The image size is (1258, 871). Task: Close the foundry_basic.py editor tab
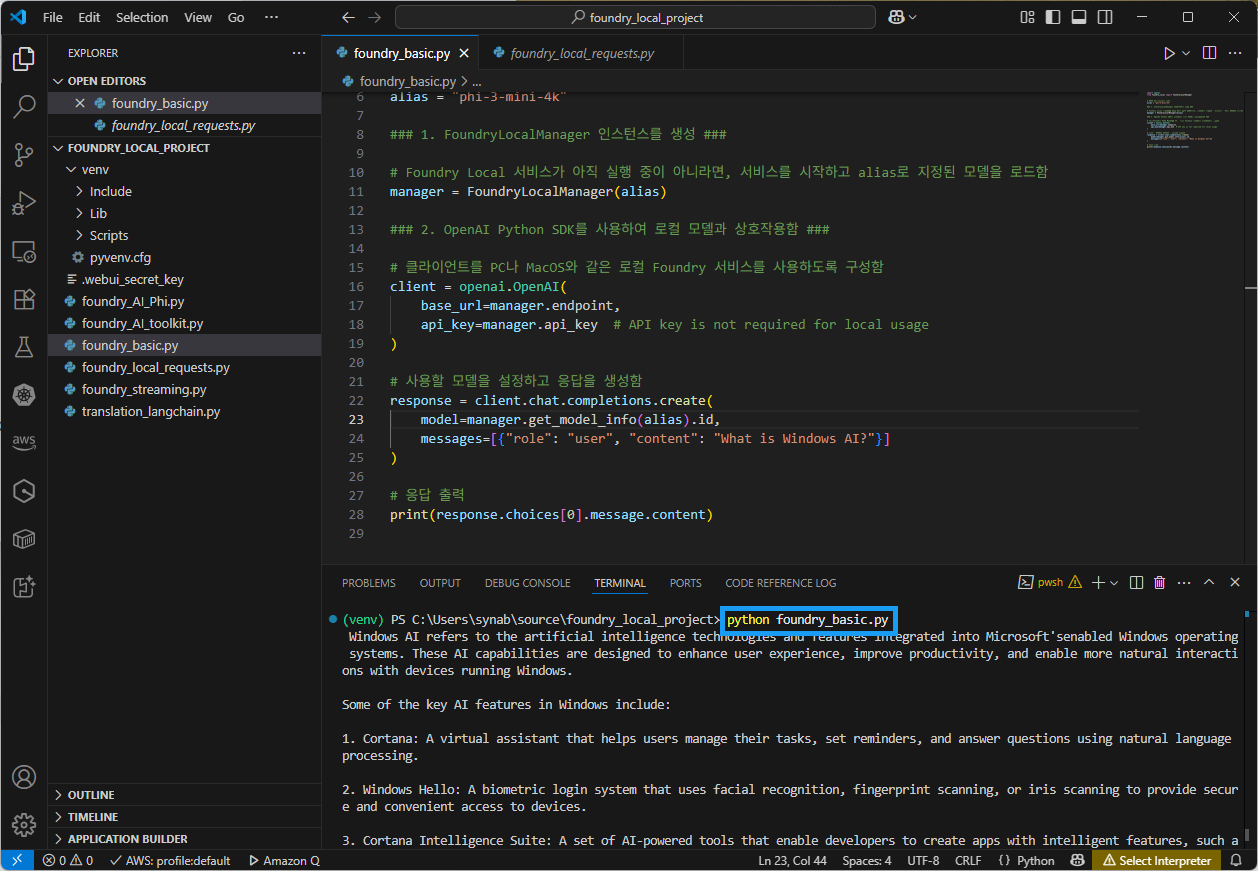click(x=464, y=53)
